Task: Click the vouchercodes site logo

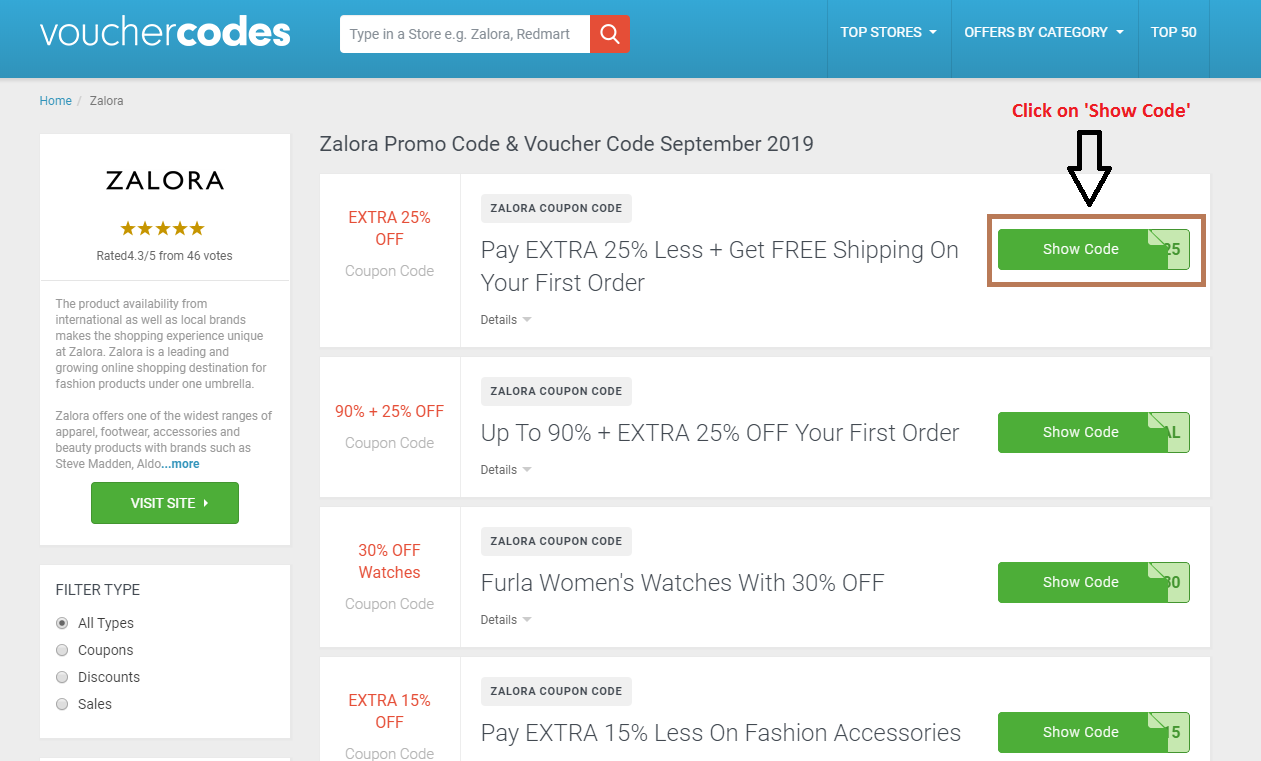Action: click(x=165, y=32)
